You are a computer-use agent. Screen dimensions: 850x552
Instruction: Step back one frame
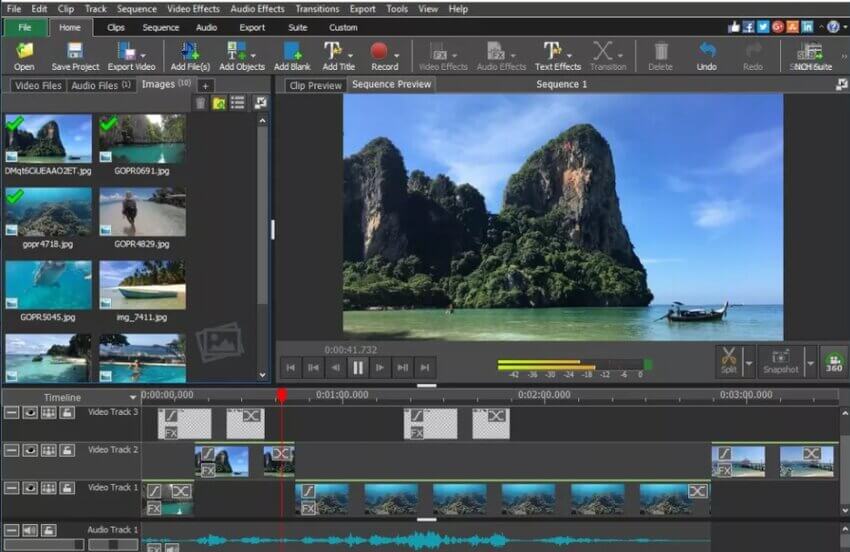[336, 368]
